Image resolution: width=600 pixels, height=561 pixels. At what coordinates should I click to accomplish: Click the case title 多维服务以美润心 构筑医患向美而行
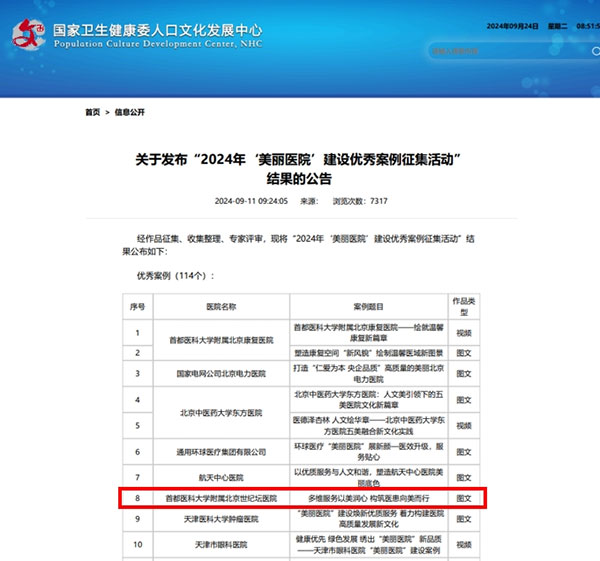[368, 498]
